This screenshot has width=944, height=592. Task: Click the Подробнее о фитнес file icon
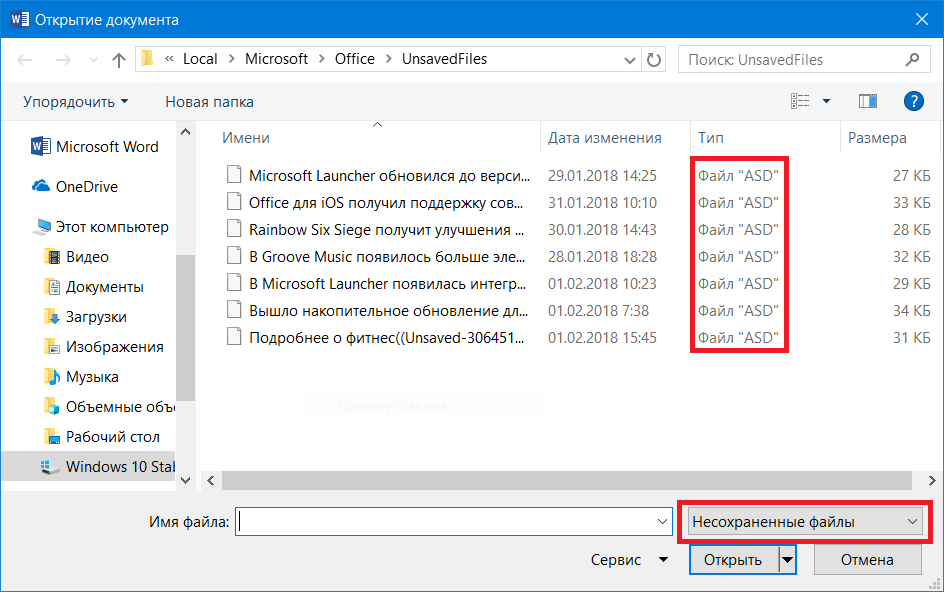point(234,337)
